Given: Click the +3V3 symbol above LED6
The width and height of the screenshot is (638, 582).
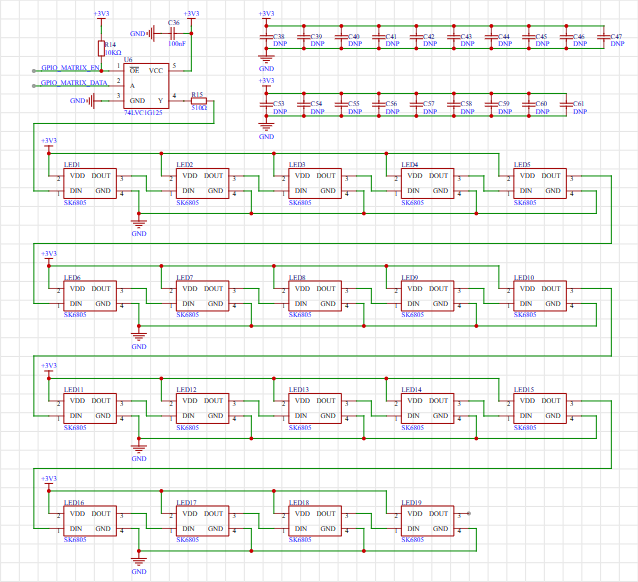Looking at the screenshot, I should tap(49, 256).
